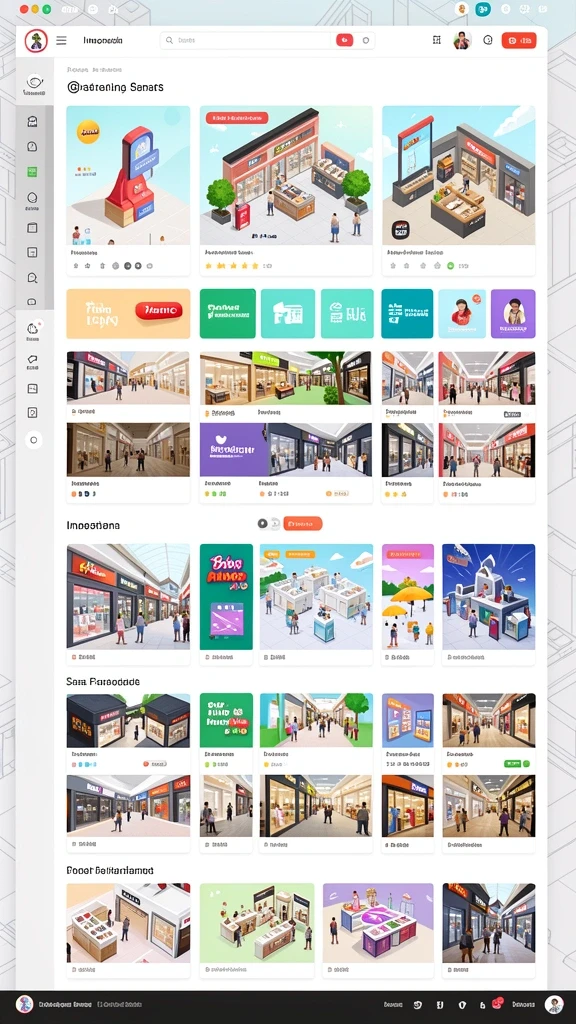Click the small avatar in the OS menu bar
The height and width of the screenshot is (1024, 576).
click(x=462, y=9)
